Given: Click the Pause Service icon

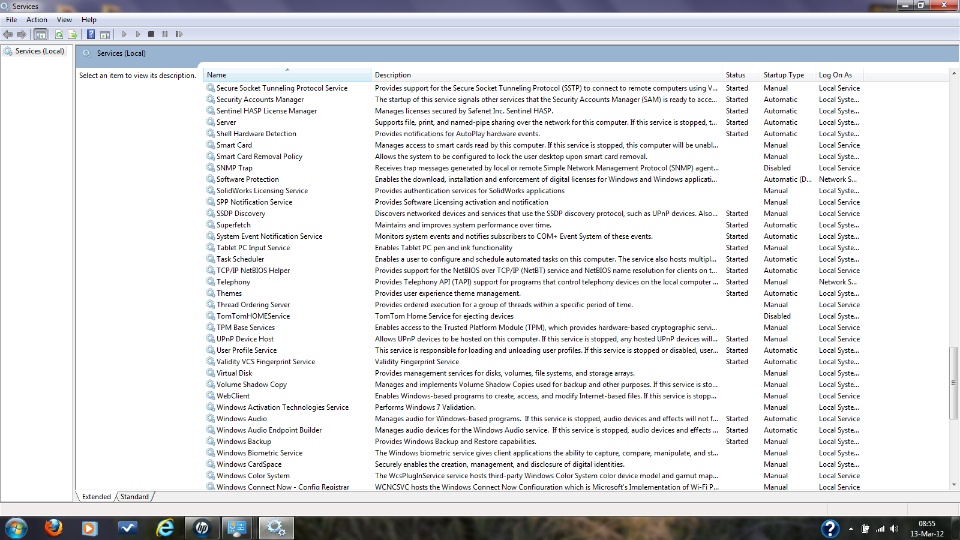Looking at the screenshot, I should click(x=165, y=34).
